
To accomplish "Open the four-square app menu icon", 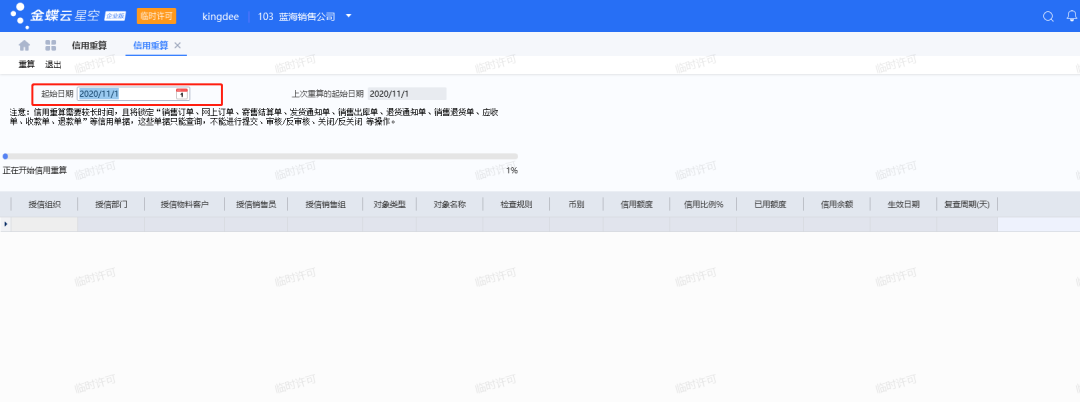I will 50,45.
